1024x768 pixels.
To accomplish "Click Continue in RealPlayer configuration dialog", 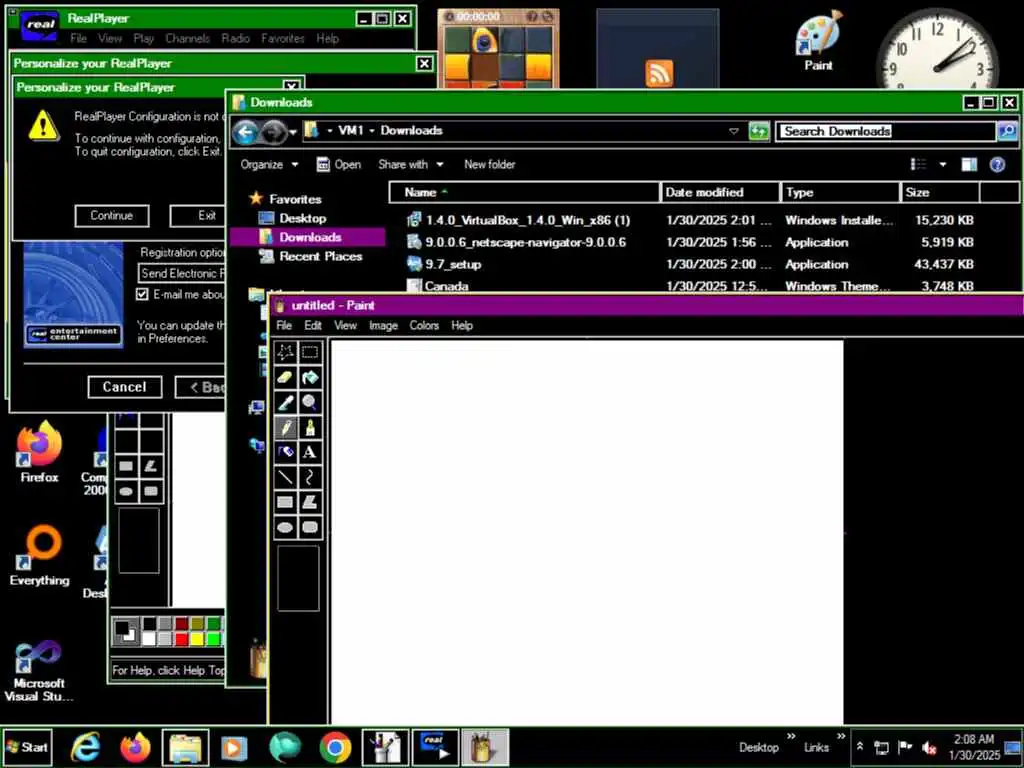I will tap(112, 216).
